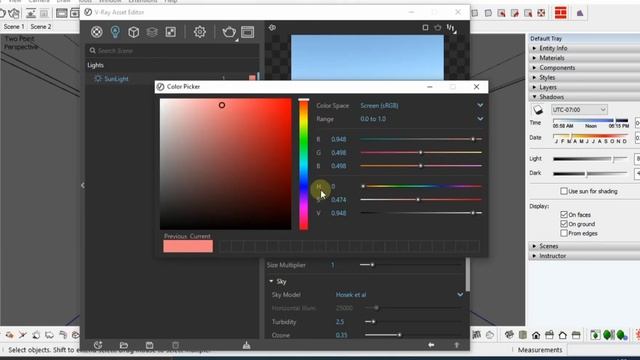Click the preview options icon above swatch
Screen dimensions: 640x360
[272, 27]
